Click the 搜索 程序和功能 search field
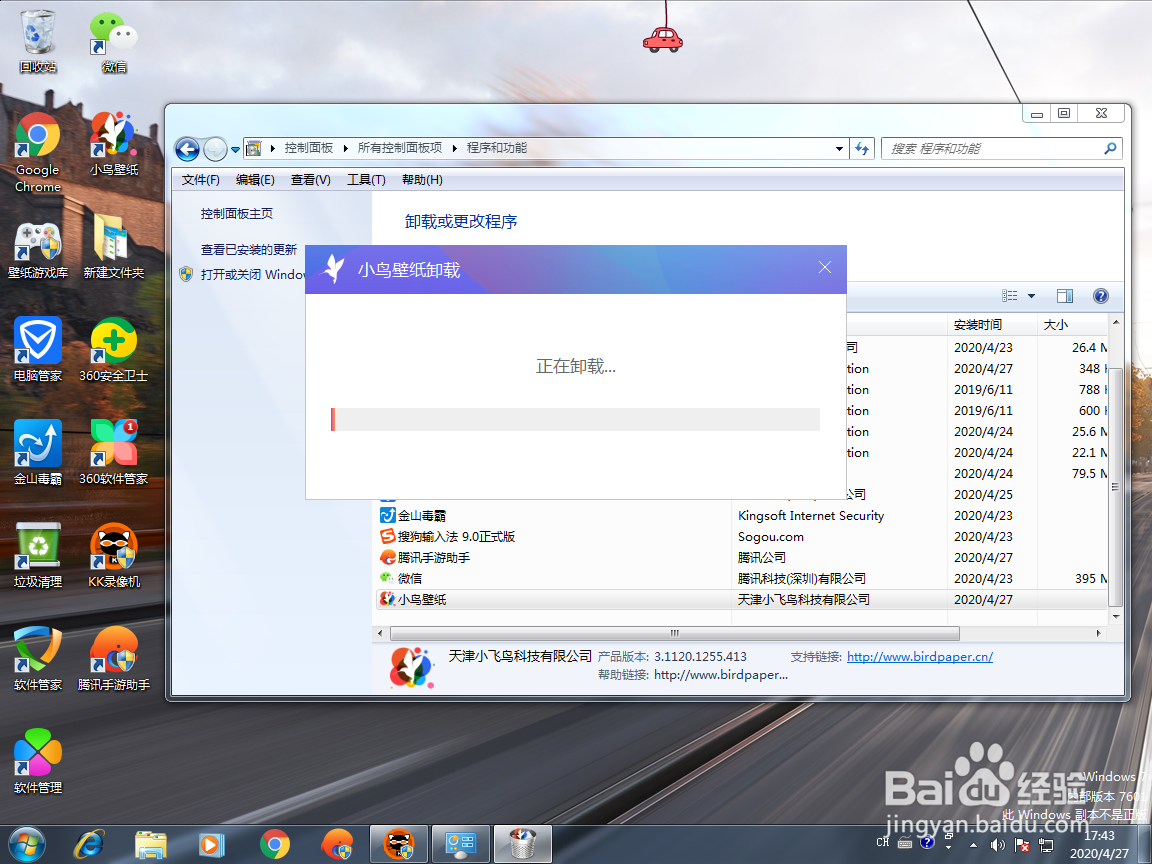Screen dimensions: 1152x864 coord(1002,148)
